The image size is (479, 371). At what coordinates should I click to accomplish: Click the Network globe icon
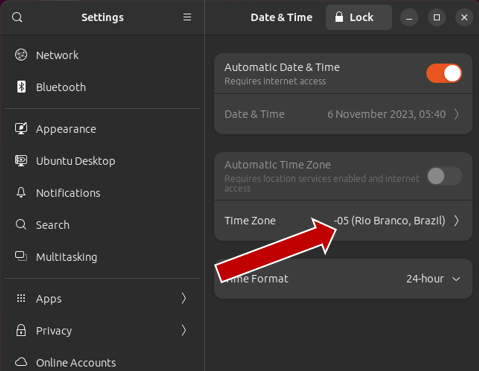coord(21,55)
